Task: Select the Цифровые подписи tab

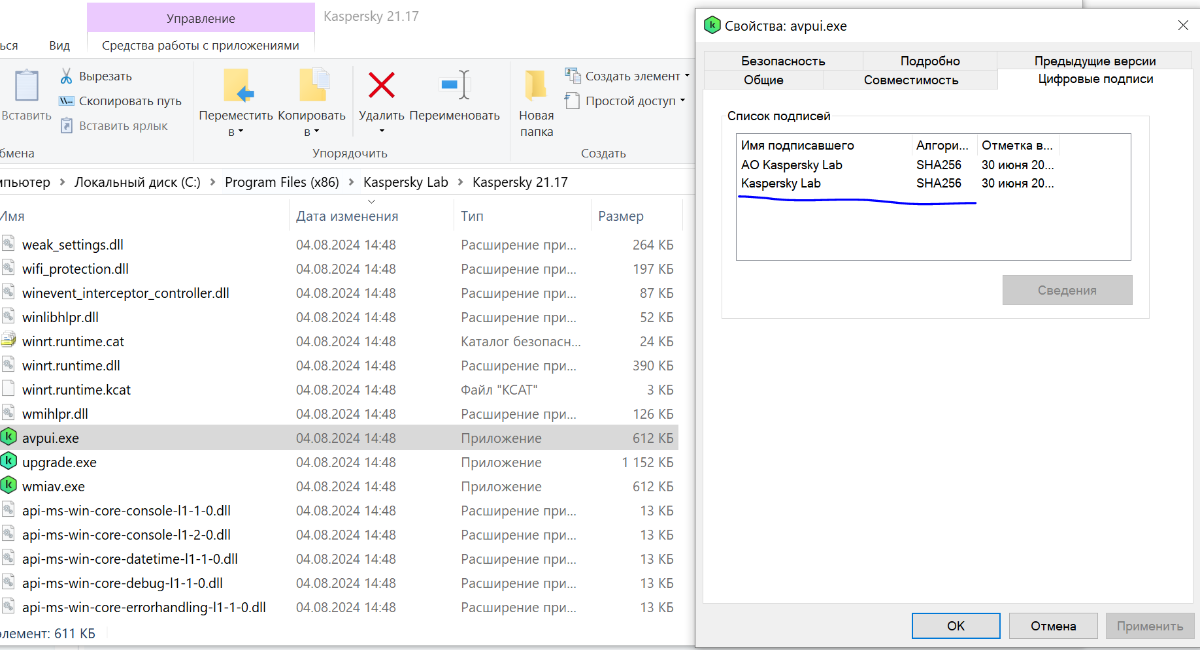Action: point(1095,79)
